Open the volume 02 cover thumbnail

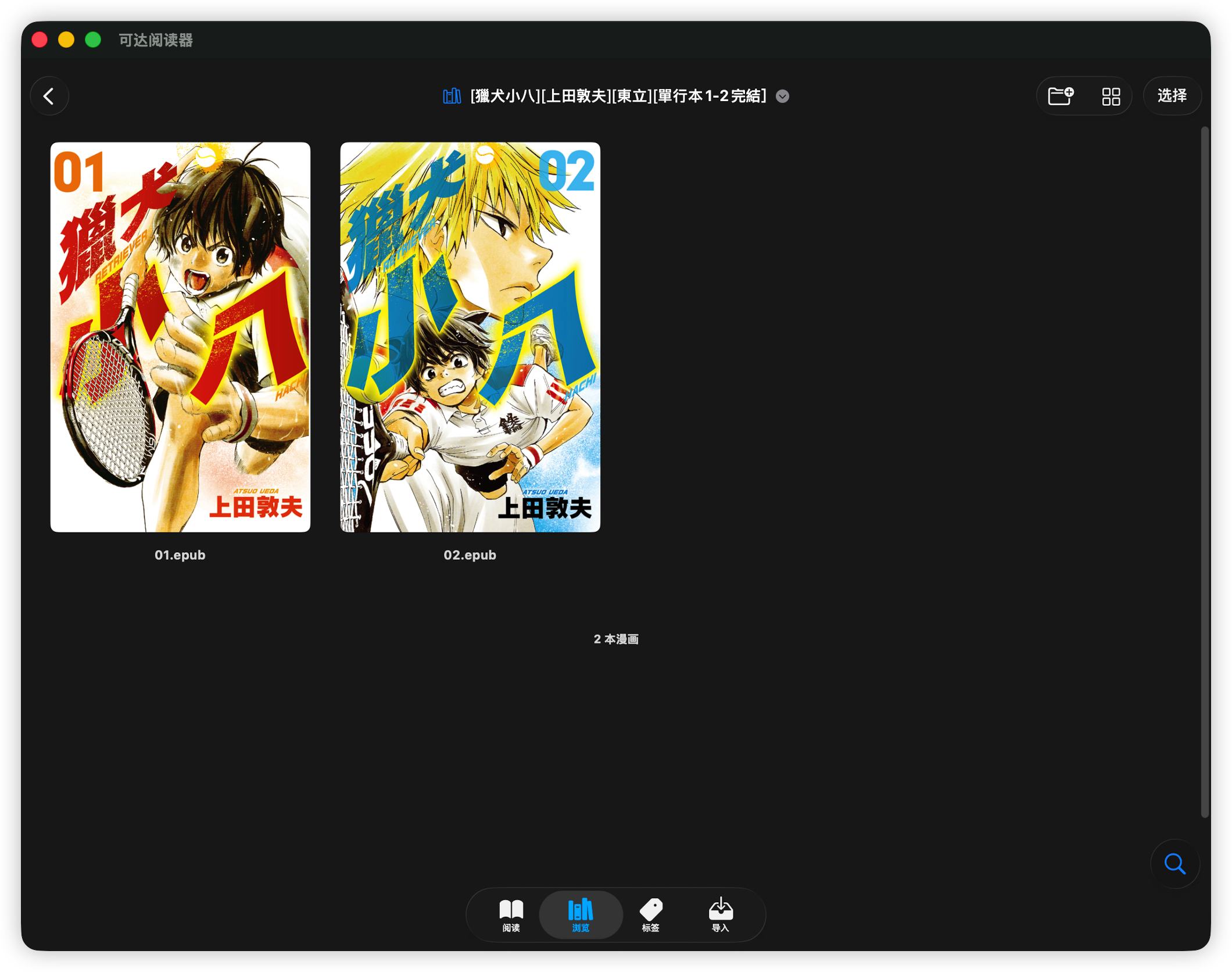point(470,337)
